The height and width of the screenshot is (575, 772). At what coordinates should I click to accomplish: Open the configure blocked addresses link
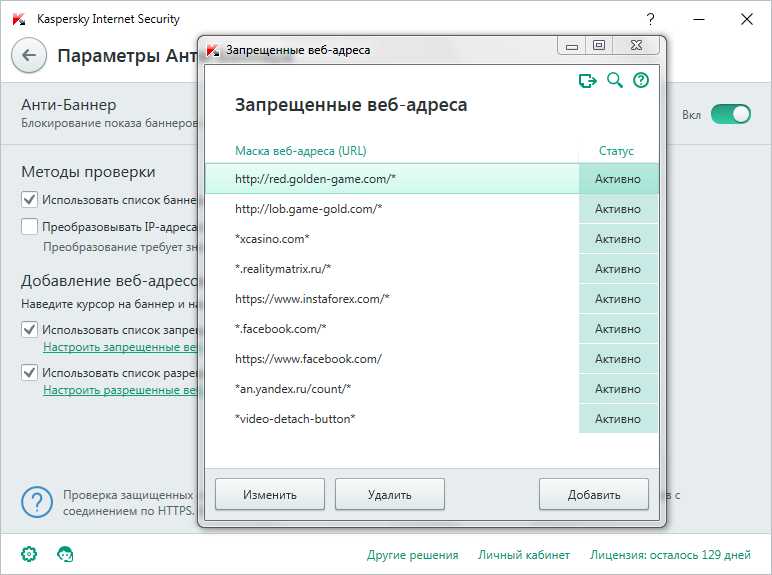120,347
